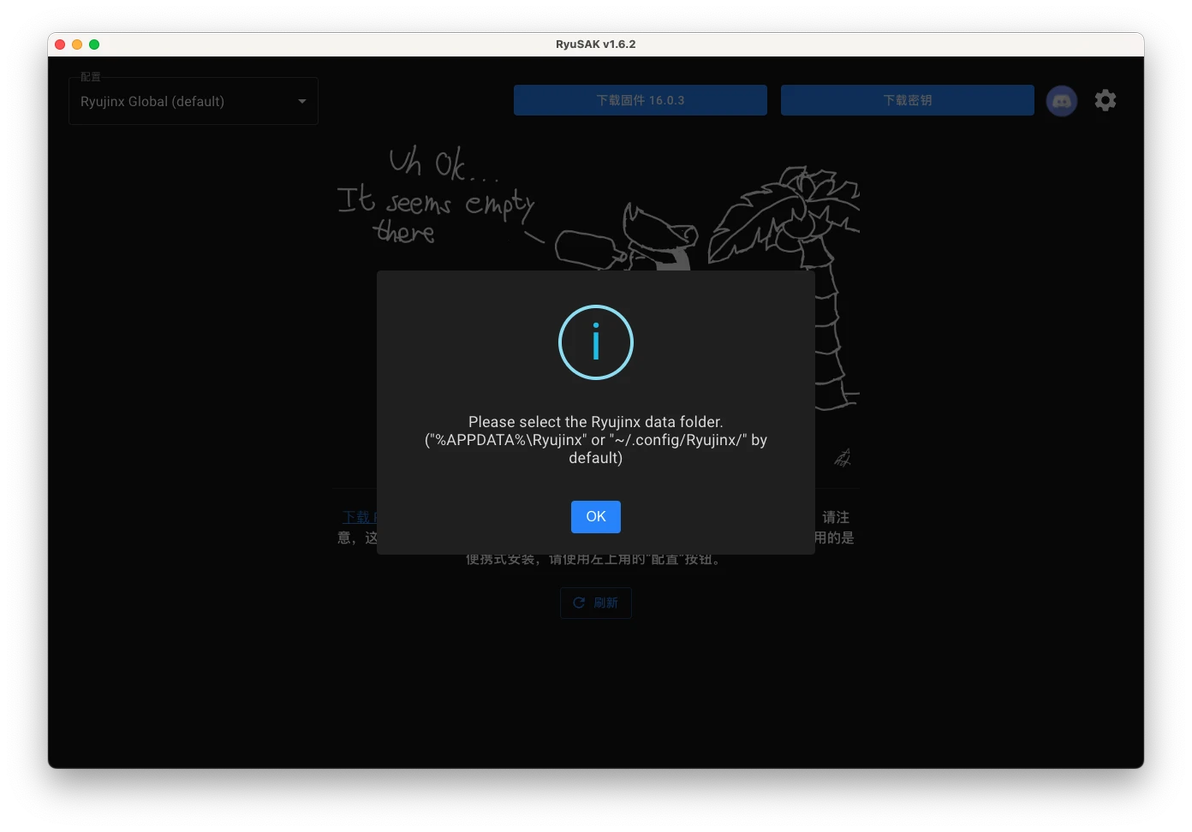Image resolution: width=1192 pixels, height=832 pixels.
Task: Click the RyuSAK v1.6.2 window title
Action: (x=595, y=44)
